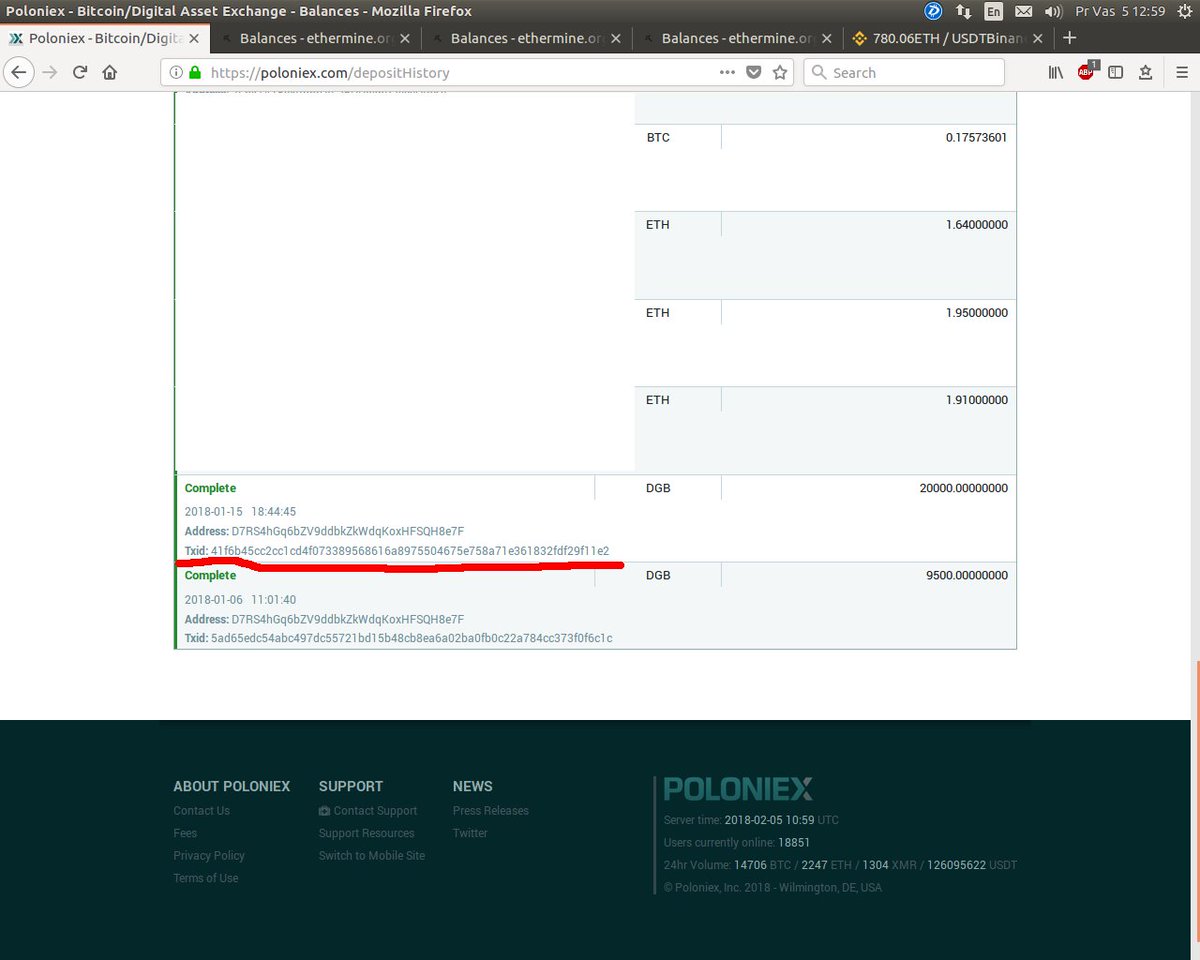The image size is (1200, 960).
Task: Close the 780.06ETH / USDT Binance tab
Action: click(1037, 39)
